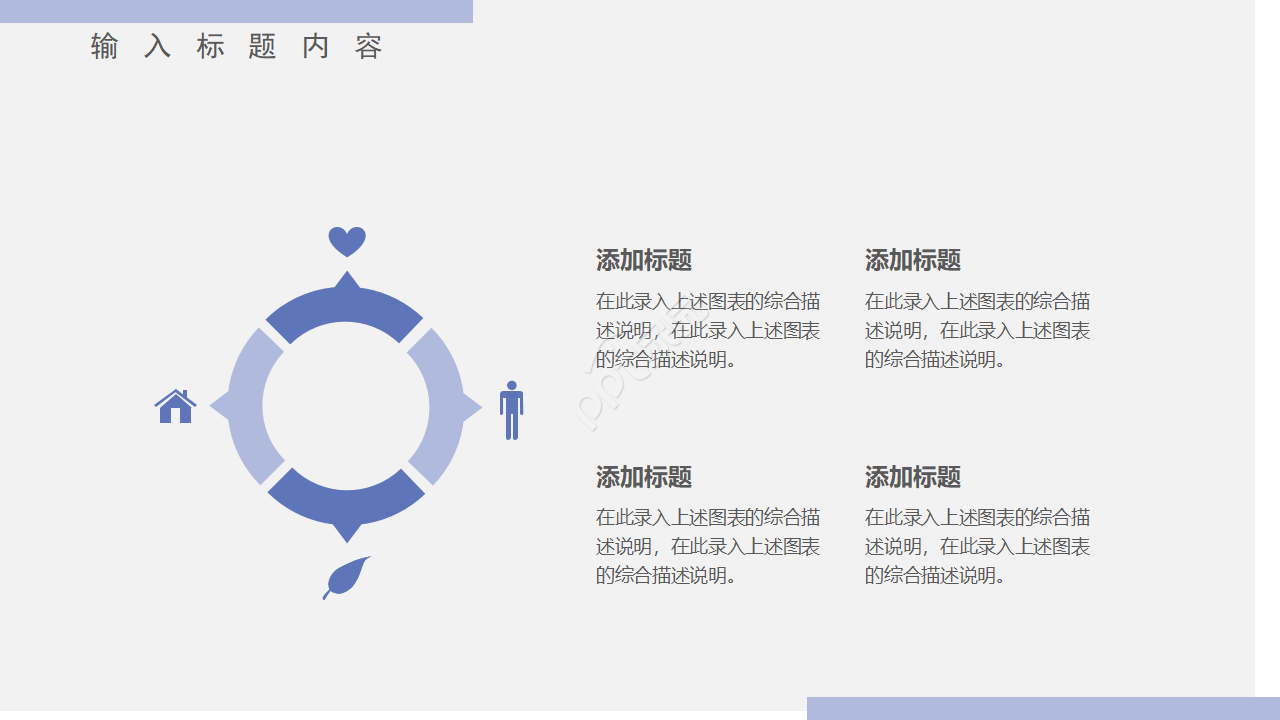Click the first 添加标题 heading top left
Screen dimensions: 1280x720
pos(645,261)
